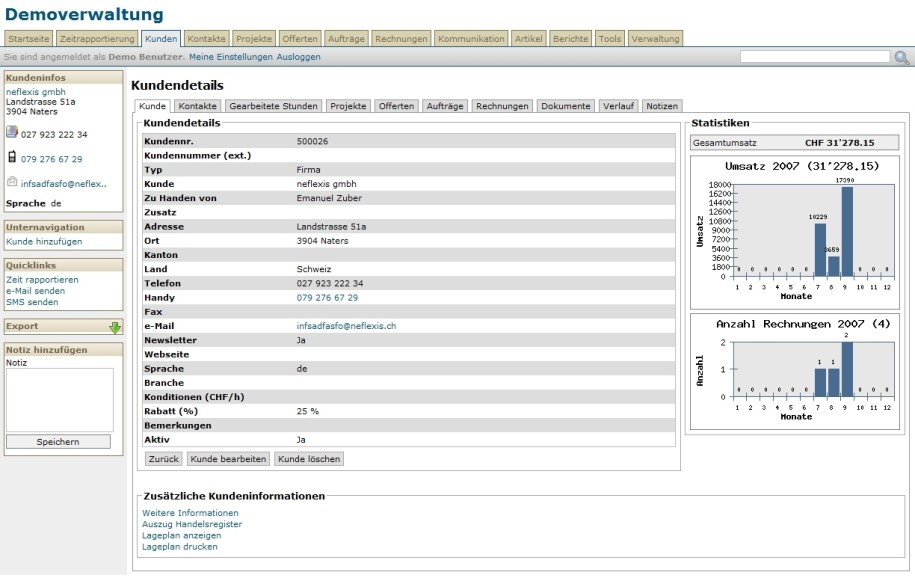The image size is (915, 578).
Task: Open the Weitere Informationen link
Action: [x=190, y=513]
